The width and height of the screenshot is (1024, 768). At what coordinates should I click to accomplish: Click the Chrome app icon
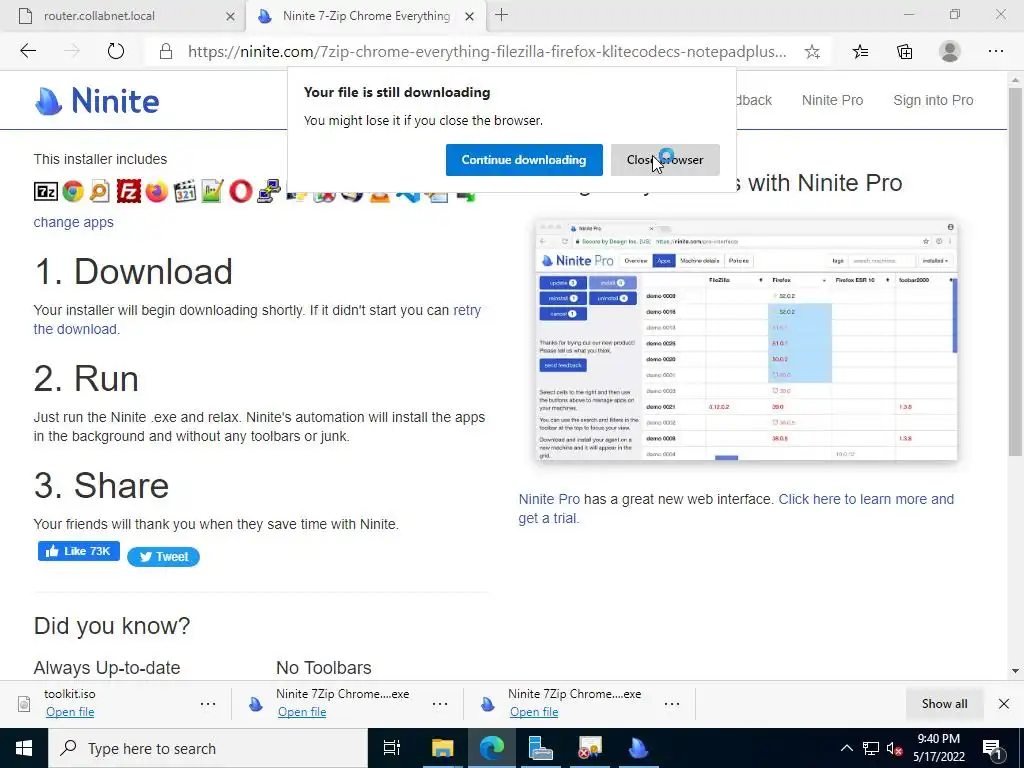(73, 191)
